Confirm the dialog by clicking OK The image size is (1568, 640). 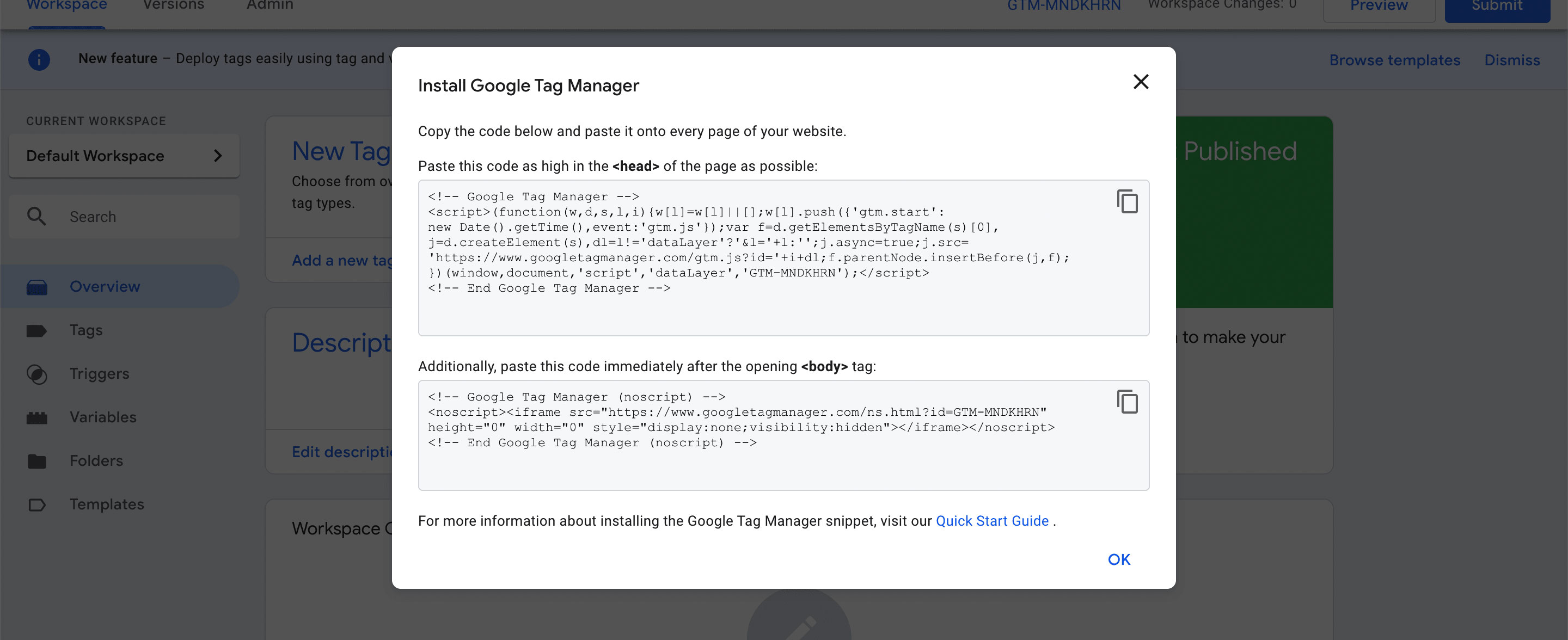coord(1118,558)
